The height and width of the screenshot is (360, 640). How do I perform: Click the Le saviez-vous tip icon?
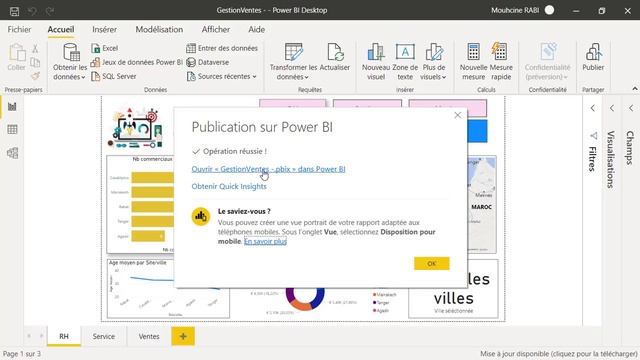[x=201, y=216]
